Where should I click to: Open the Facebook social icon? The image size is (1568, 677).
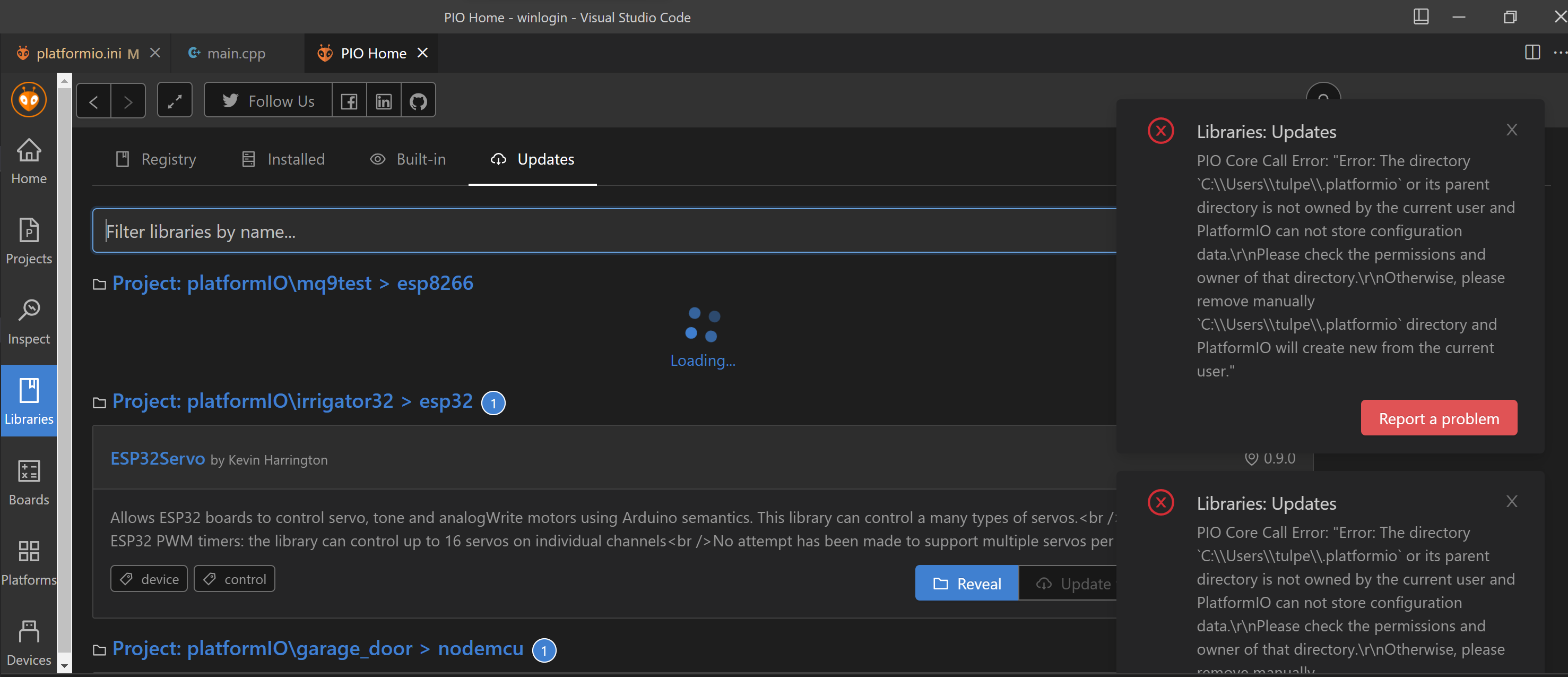click(x=349, y=100)
